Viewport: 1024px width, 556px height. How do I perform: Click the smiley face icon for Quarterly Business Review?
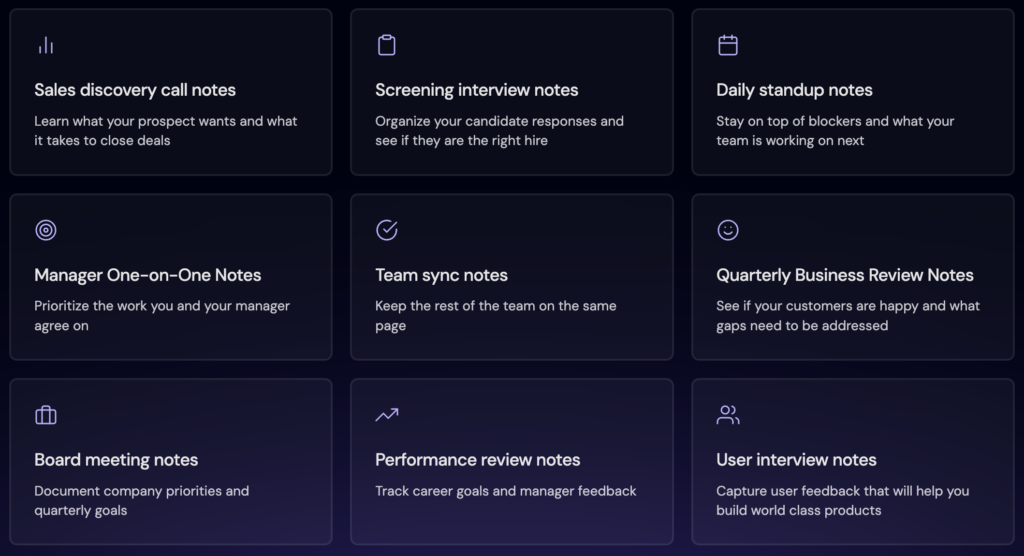coord(728,230)
